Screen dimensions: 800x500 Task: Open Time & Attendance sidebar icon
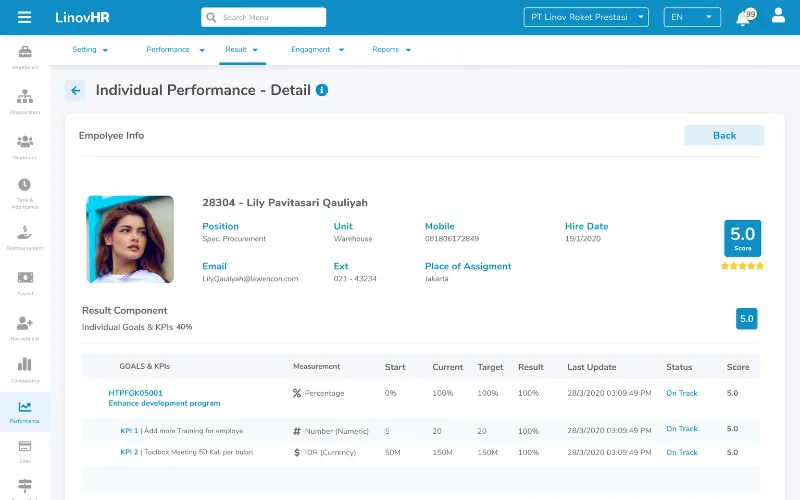pos(25,190)
